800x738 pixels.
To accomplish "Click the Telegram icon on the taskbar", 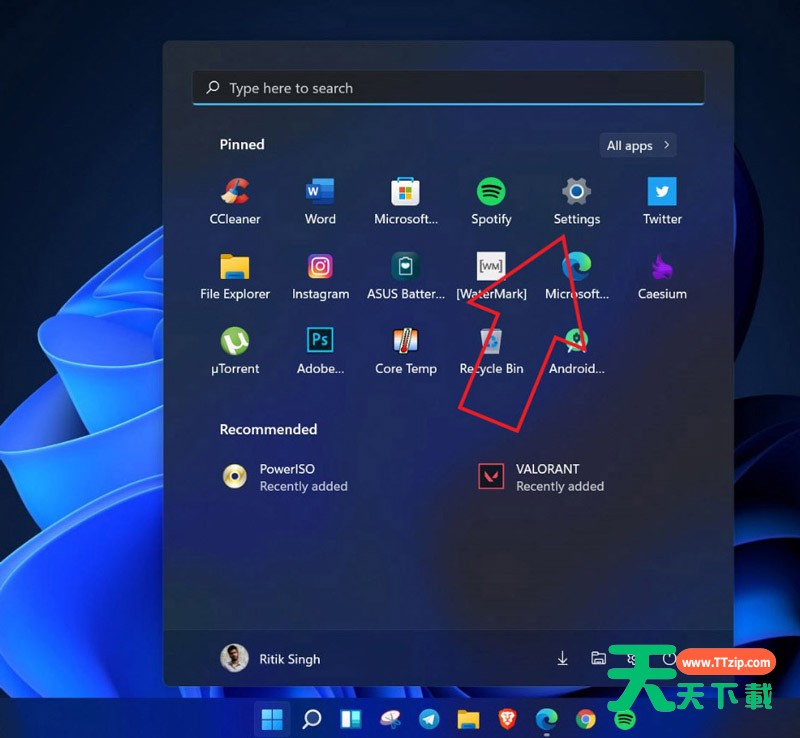I will click(429, 719).
